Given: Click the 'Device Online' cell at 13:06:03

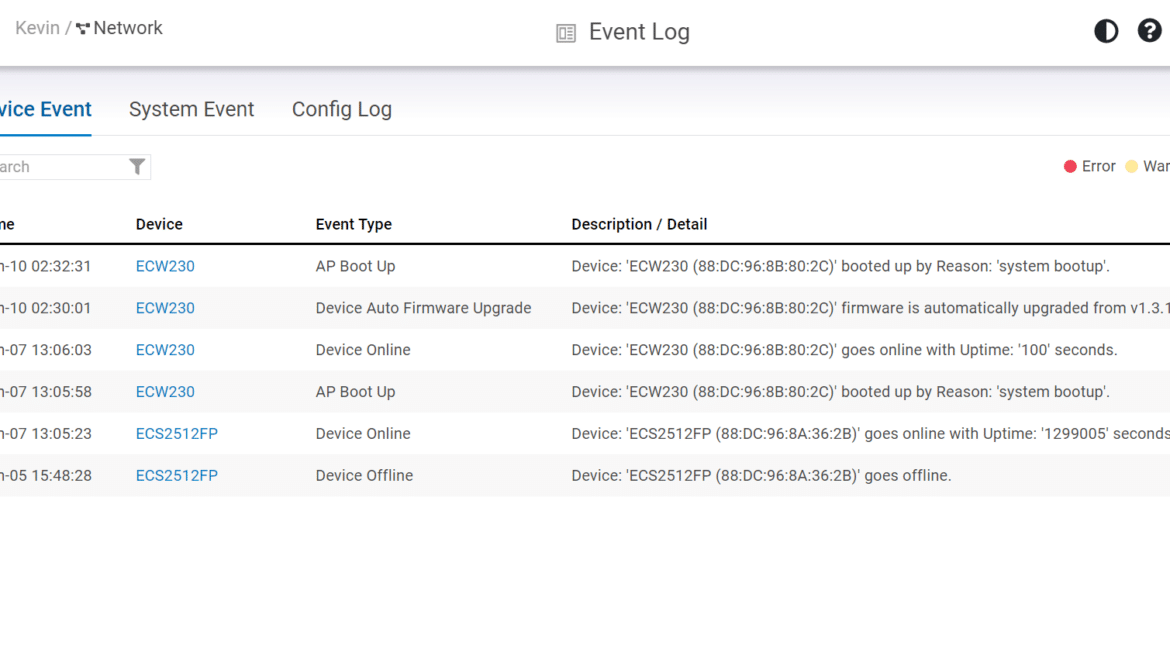Looking at the screenshot, I should pos(363,350).
